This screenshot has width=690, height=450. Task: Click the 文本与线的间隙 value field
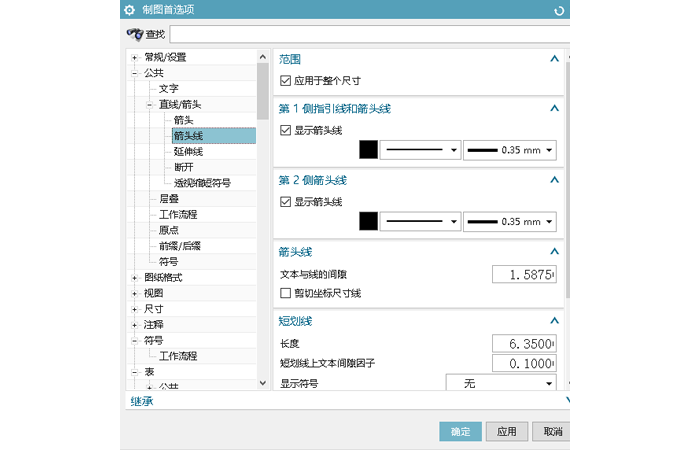point(524,274)
